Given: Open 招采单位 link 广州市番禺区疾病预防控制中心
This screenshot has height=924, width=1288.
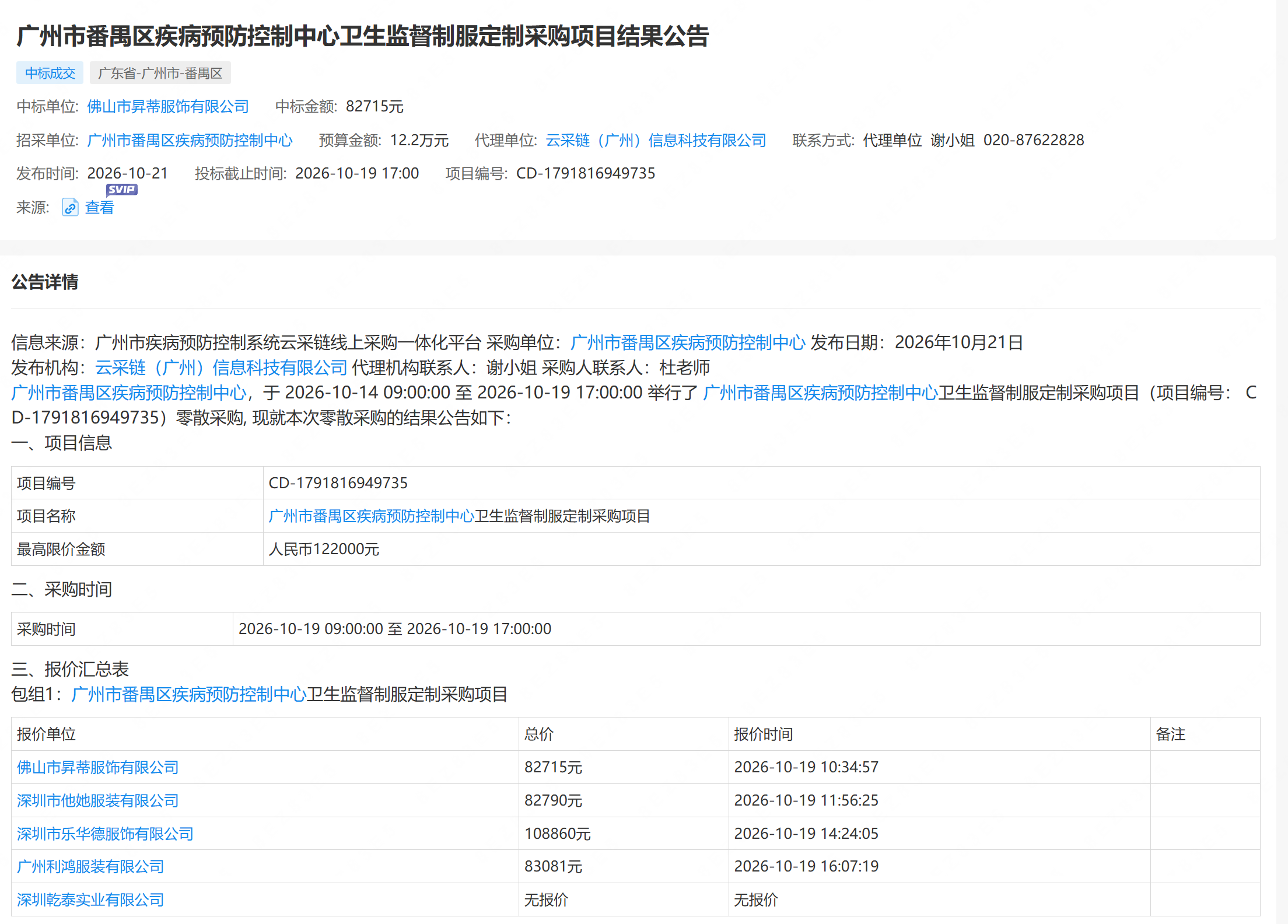Looking at the screenshot, I should [x=190, y=141].
